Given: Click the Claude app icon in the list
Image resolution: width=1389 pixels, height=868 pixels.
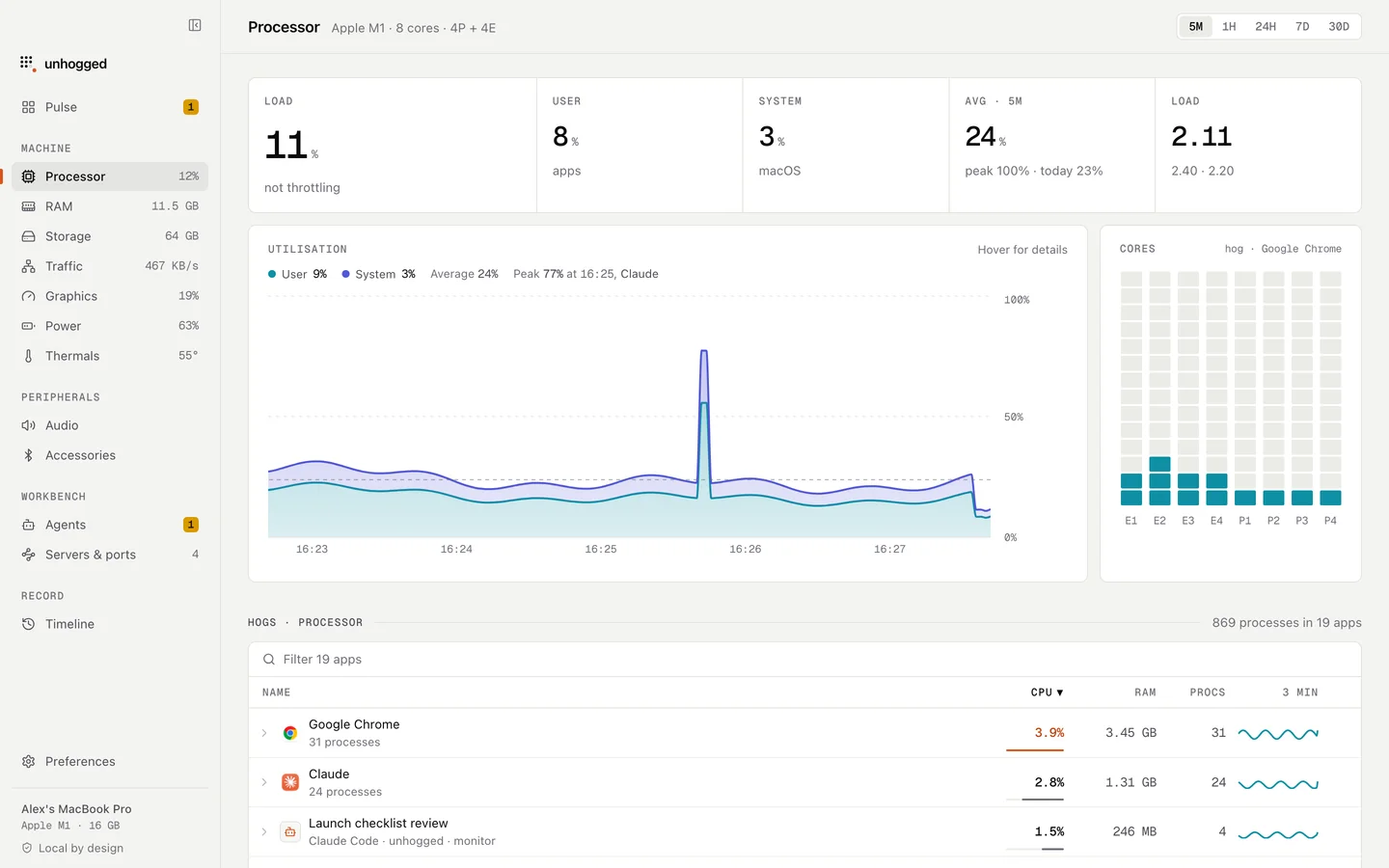Looking at the screenshot, I should coord(290,782).
